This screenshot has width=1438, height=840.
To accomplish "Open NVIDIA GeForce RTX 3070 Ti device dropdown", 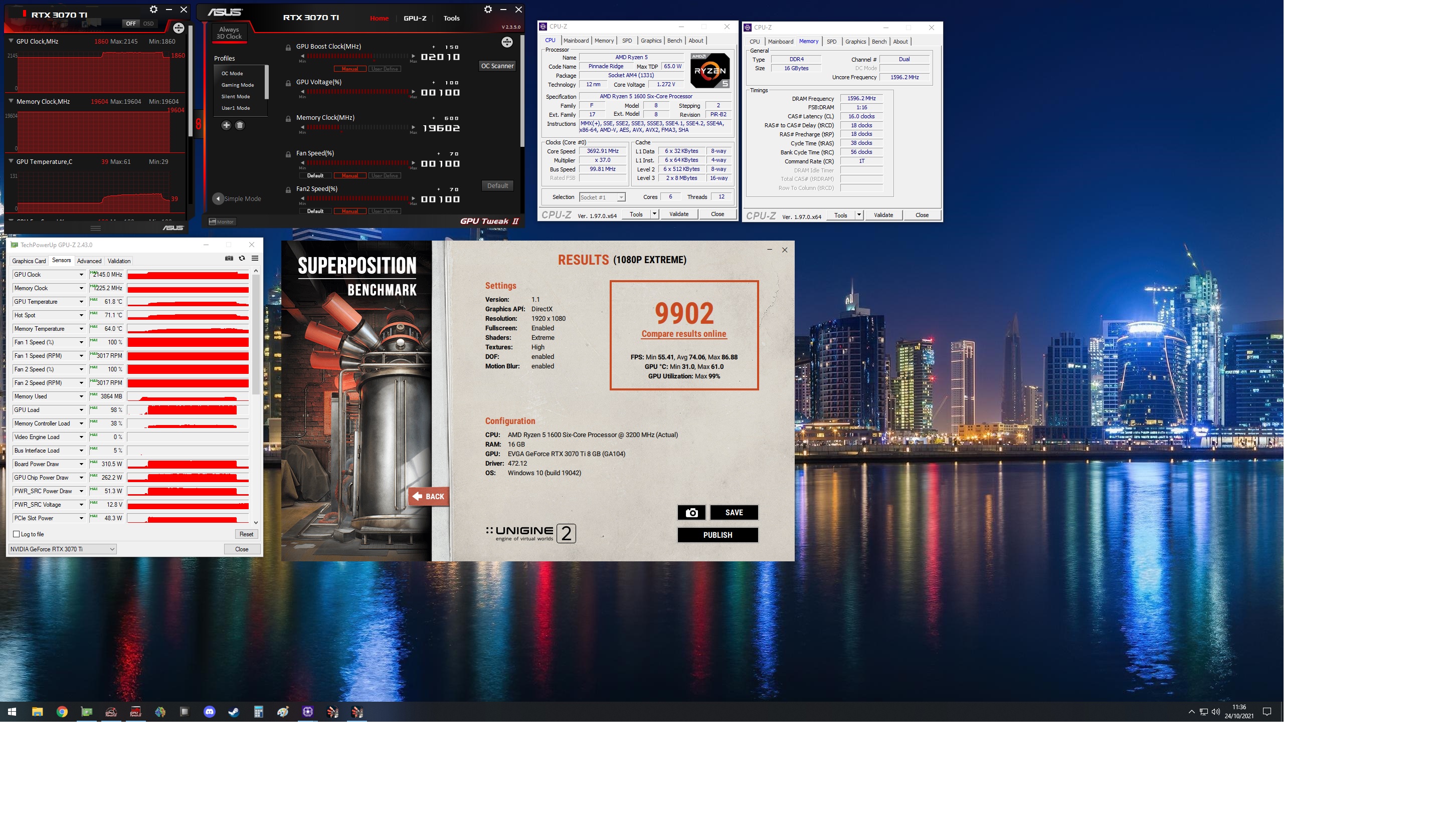I will pyautogui.click(x=62, y=549).
